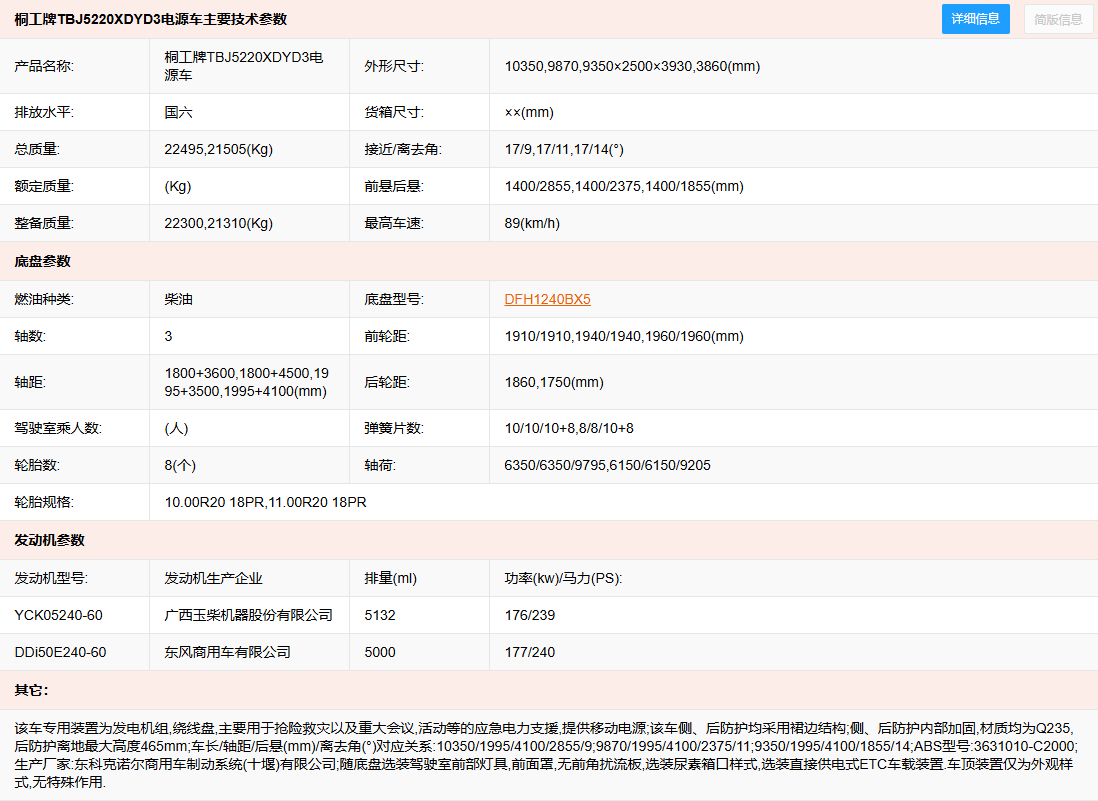Click the 轮胎数 label
The image size is (1098, 801).
pos(37,465)
